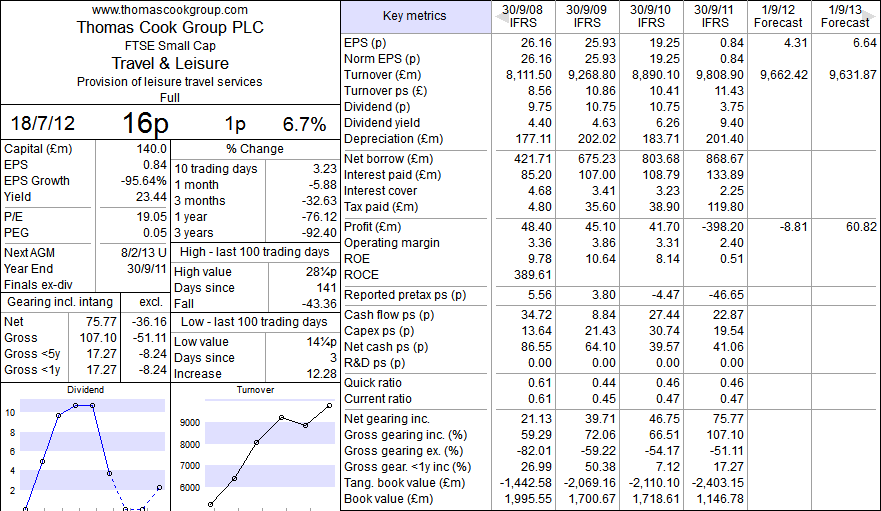
Task: Select the 30/9/11 IFRS column header
Action: coord(715,16)
